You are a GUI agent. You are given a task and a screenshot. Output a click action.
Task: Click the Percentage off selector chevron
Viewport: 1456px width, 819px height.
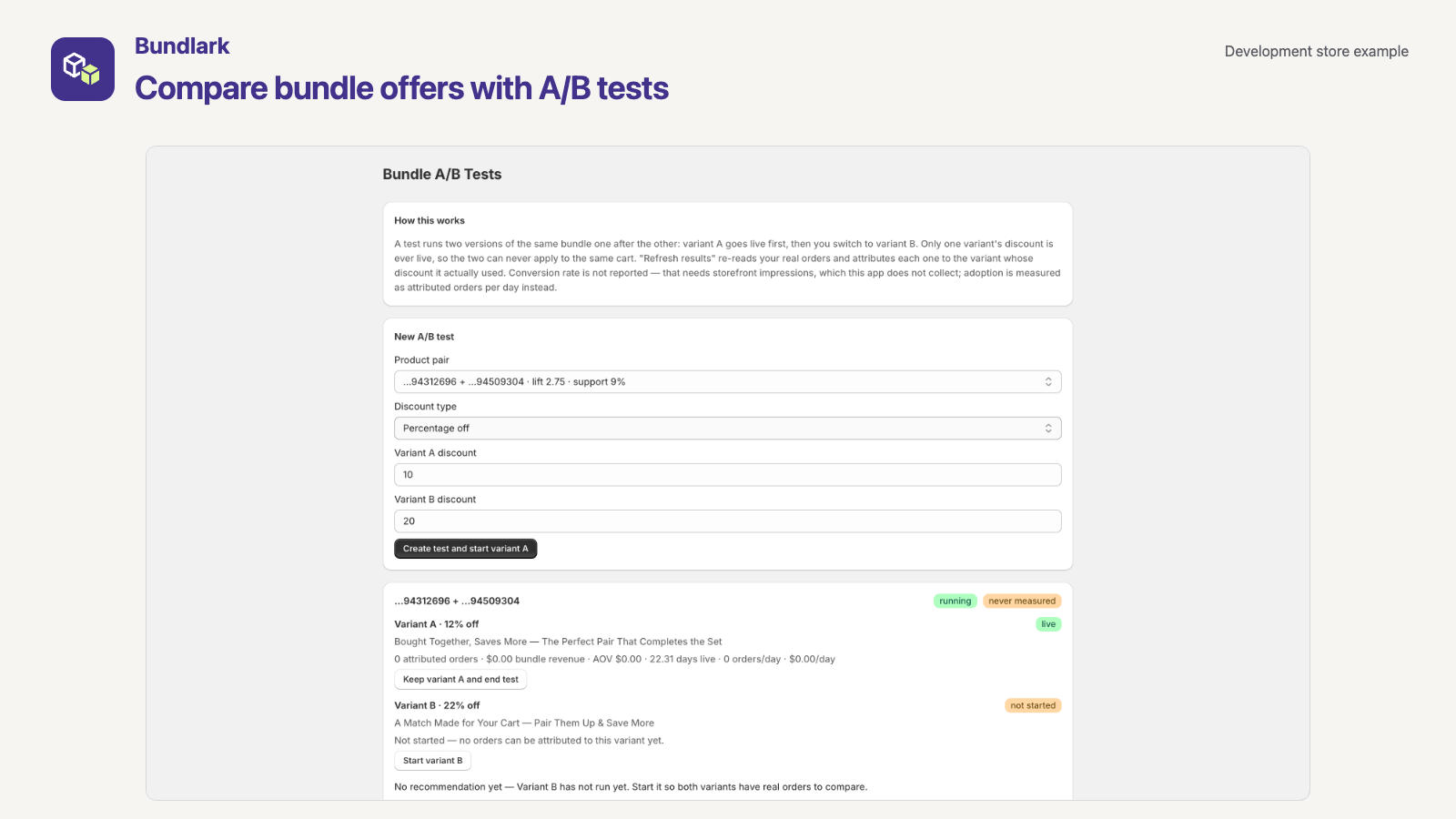(1048, 429)
